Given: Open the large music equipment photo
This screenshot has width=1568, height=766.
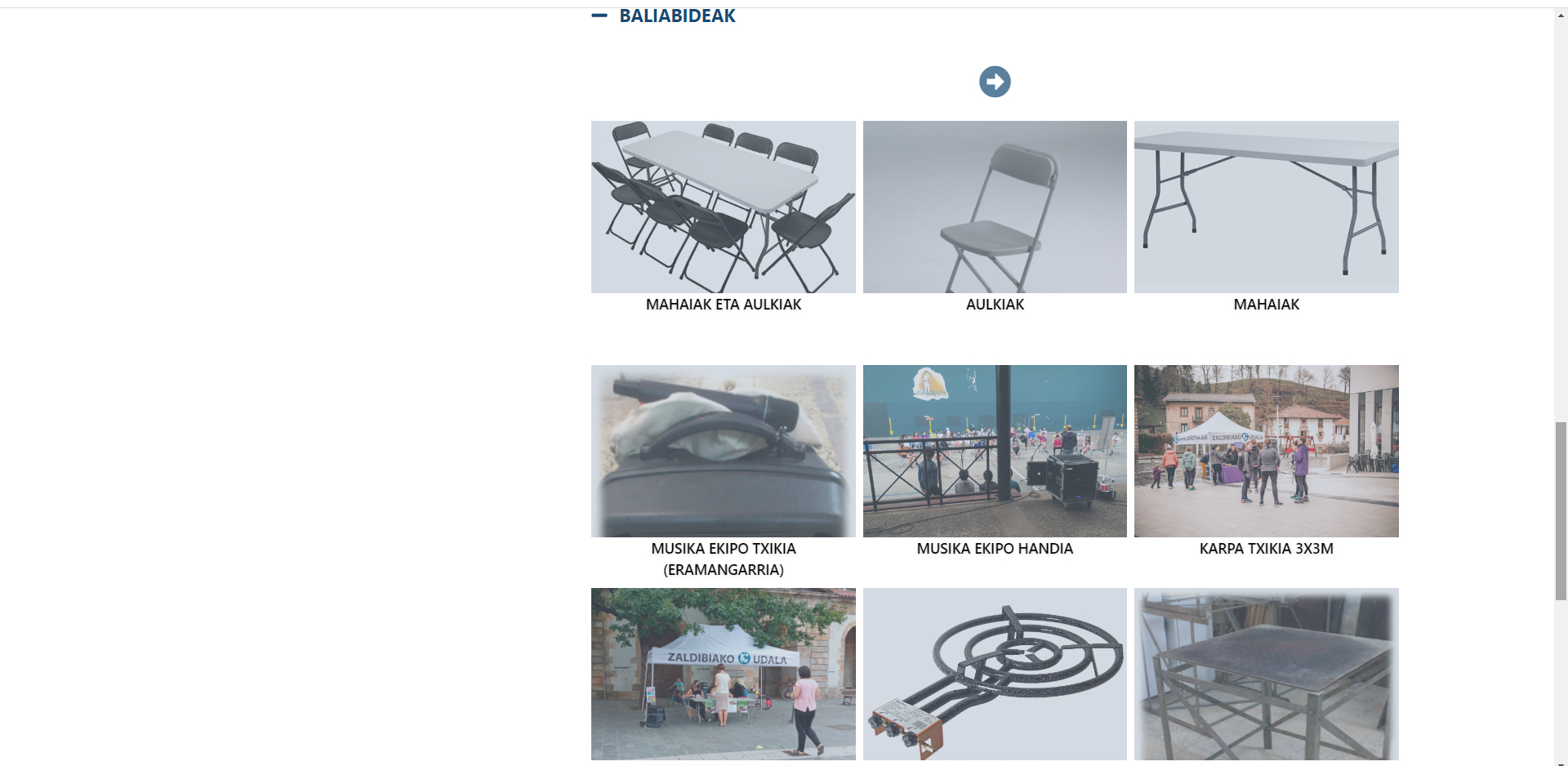Looking at the screenshot, I should (x=995, y=451).
